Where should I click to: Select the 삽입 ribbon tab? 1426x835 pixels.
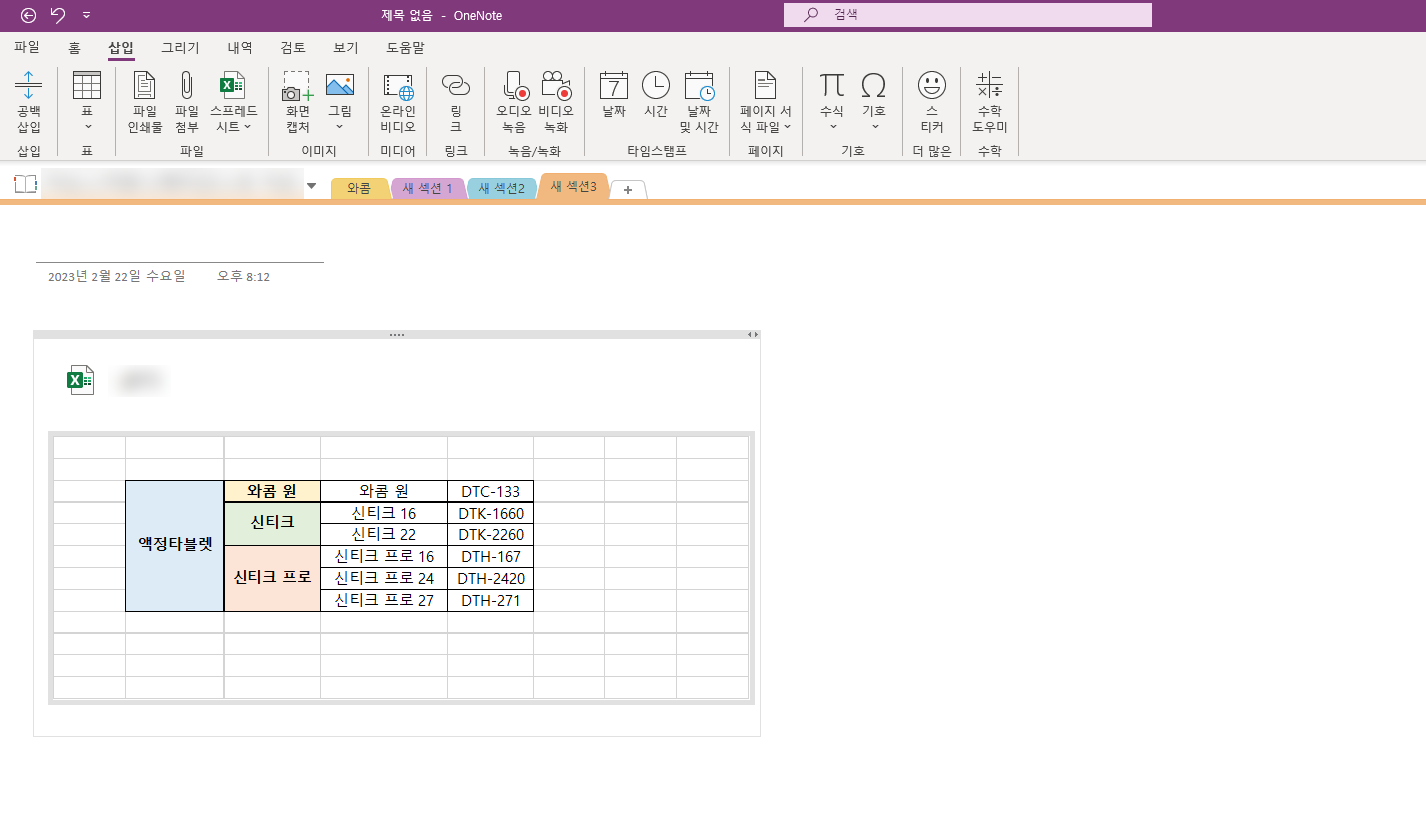point(121,47)
